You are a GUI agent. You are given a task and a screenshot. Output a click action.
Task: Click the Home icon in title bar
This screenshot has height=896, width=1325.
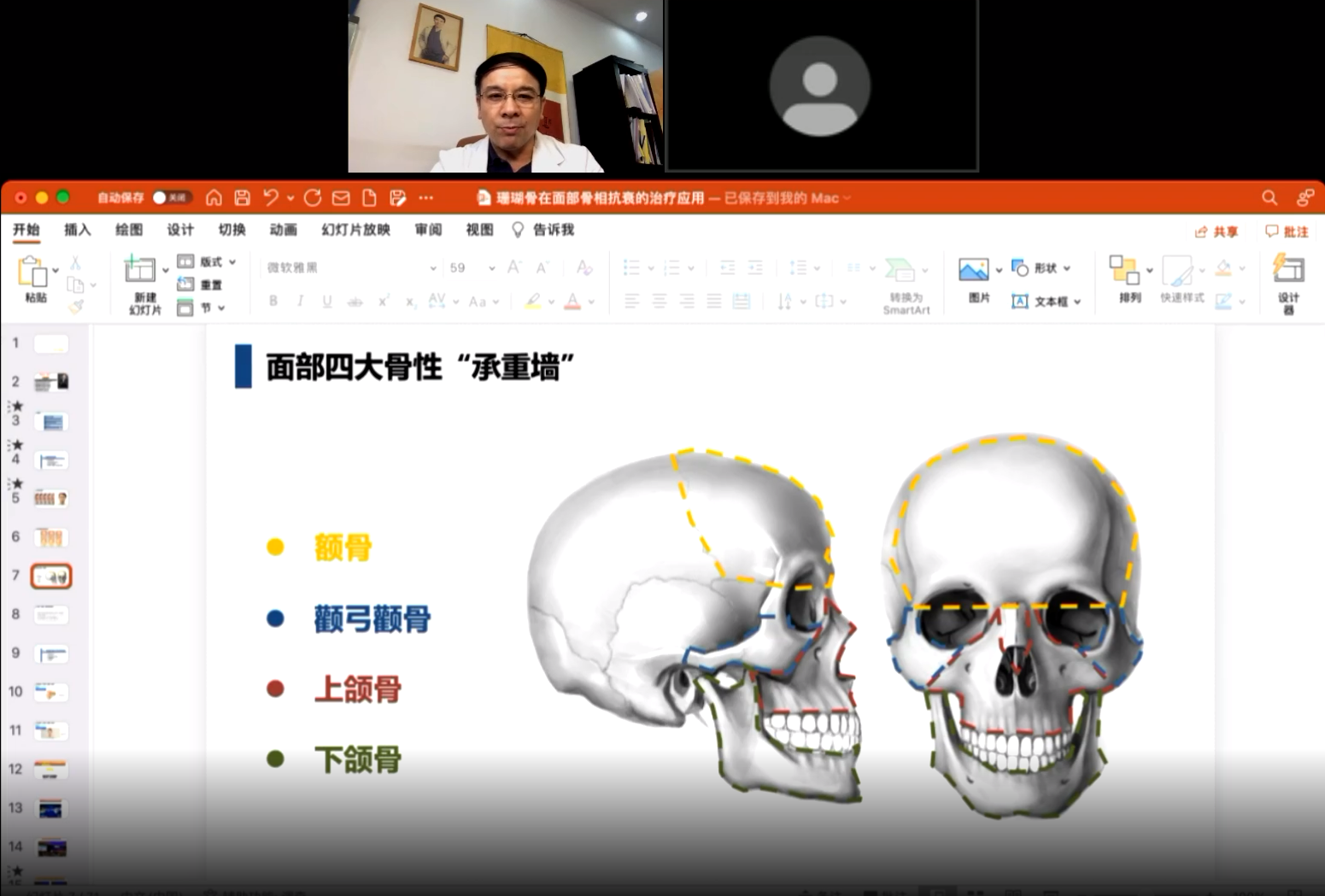(214, 197)
